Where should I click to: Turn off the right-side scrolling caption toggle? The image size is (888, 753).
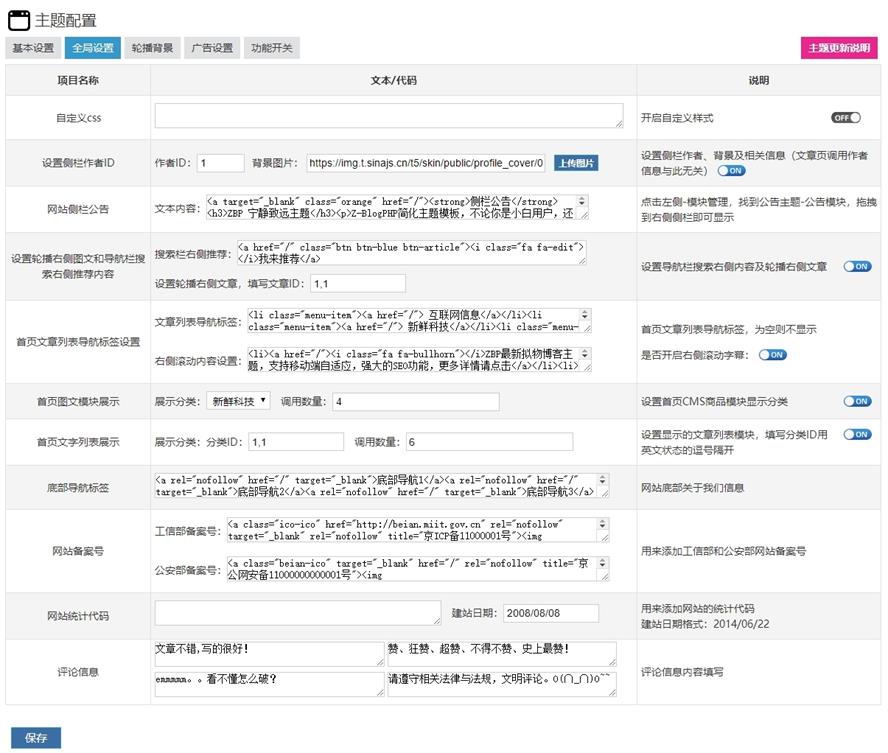click(x=772, y=354)
